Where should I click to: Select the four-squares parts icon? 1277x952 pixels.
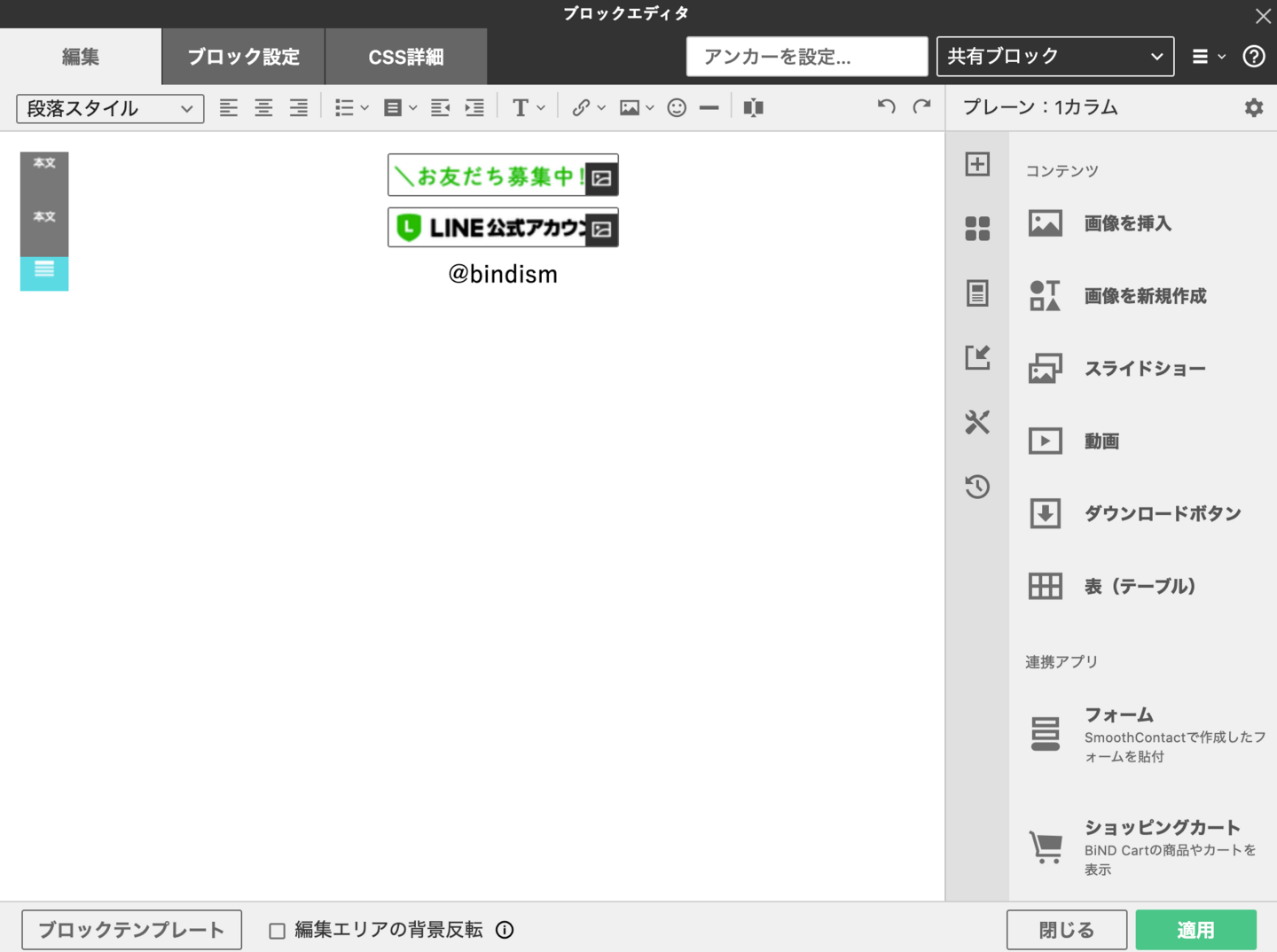[977, 229]
